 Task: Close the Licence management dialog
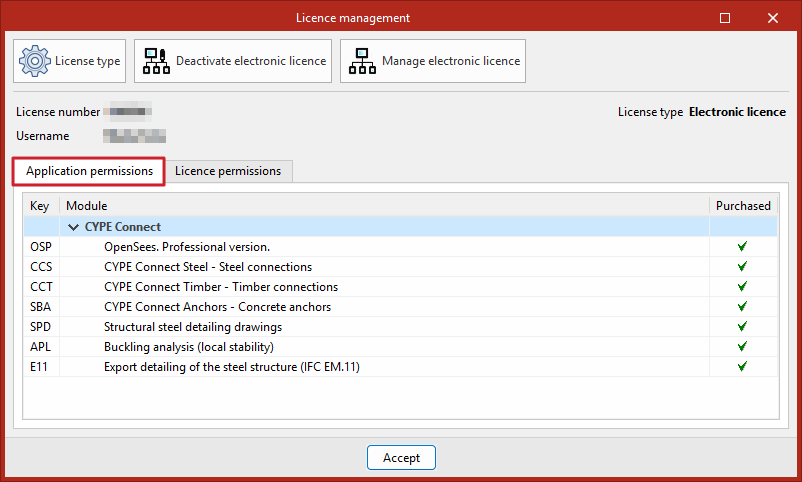tap(773, 18)
